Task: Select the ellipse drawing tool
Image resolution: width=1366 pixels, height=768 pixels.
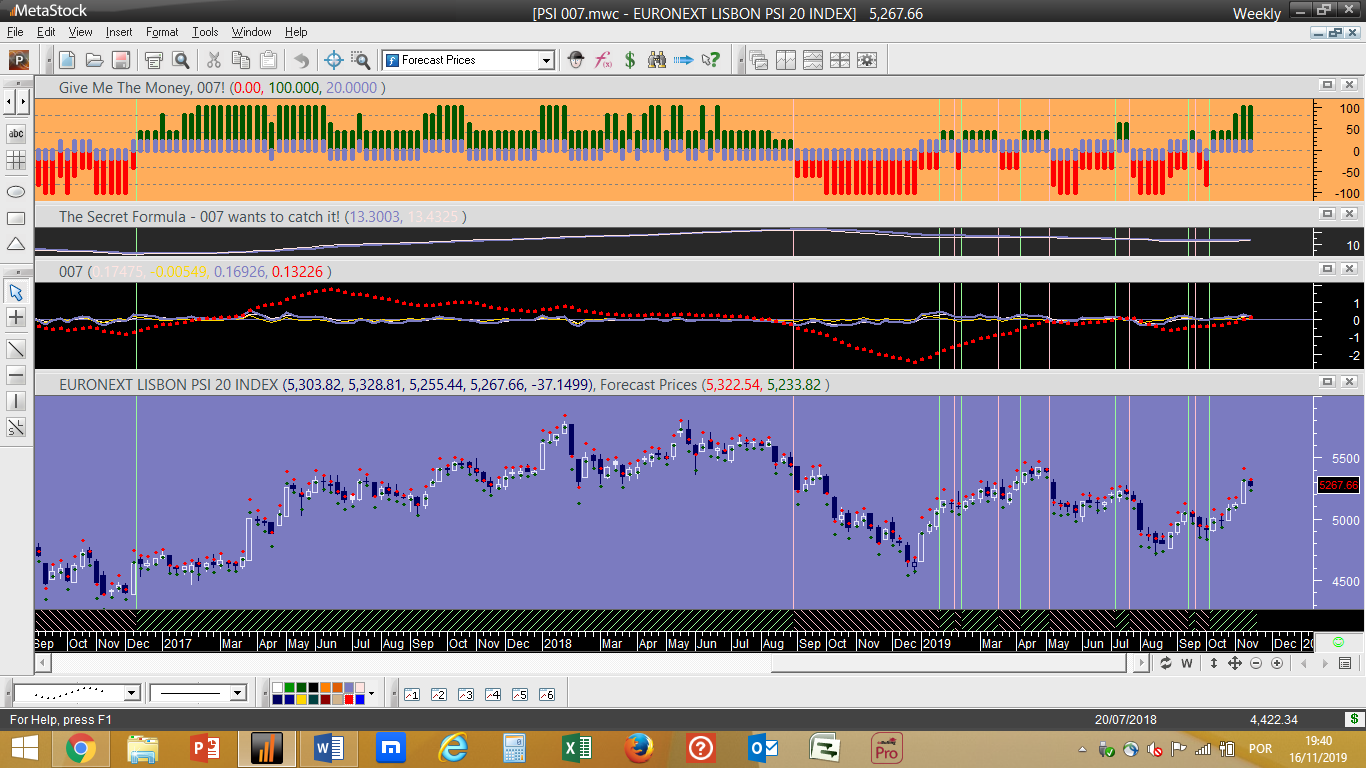Action: tap(16, 191)
